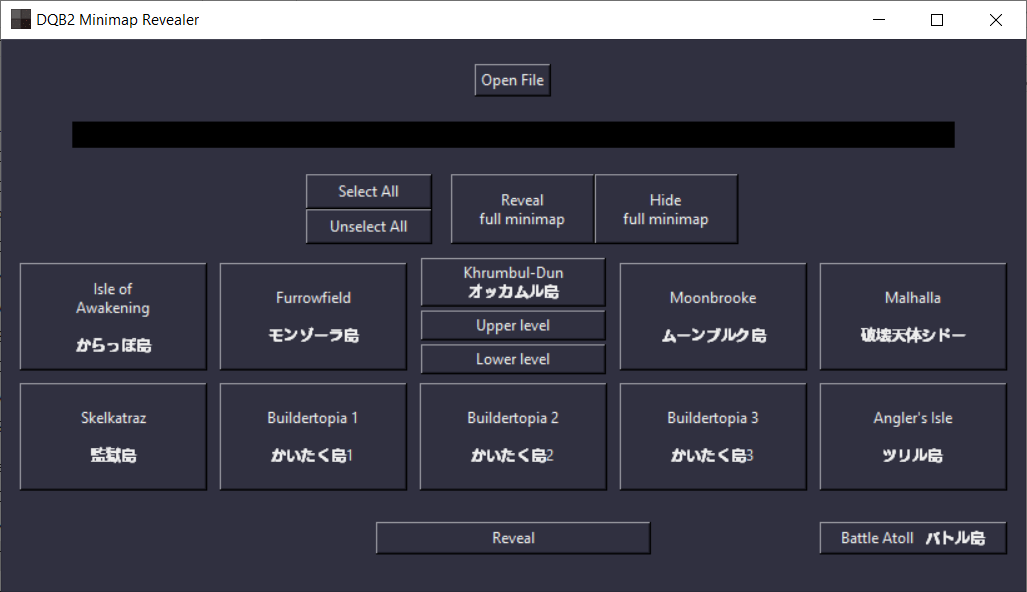Click Hide full minimap
The width and height of the screenshot is (1027, 592).
point(665,209)
